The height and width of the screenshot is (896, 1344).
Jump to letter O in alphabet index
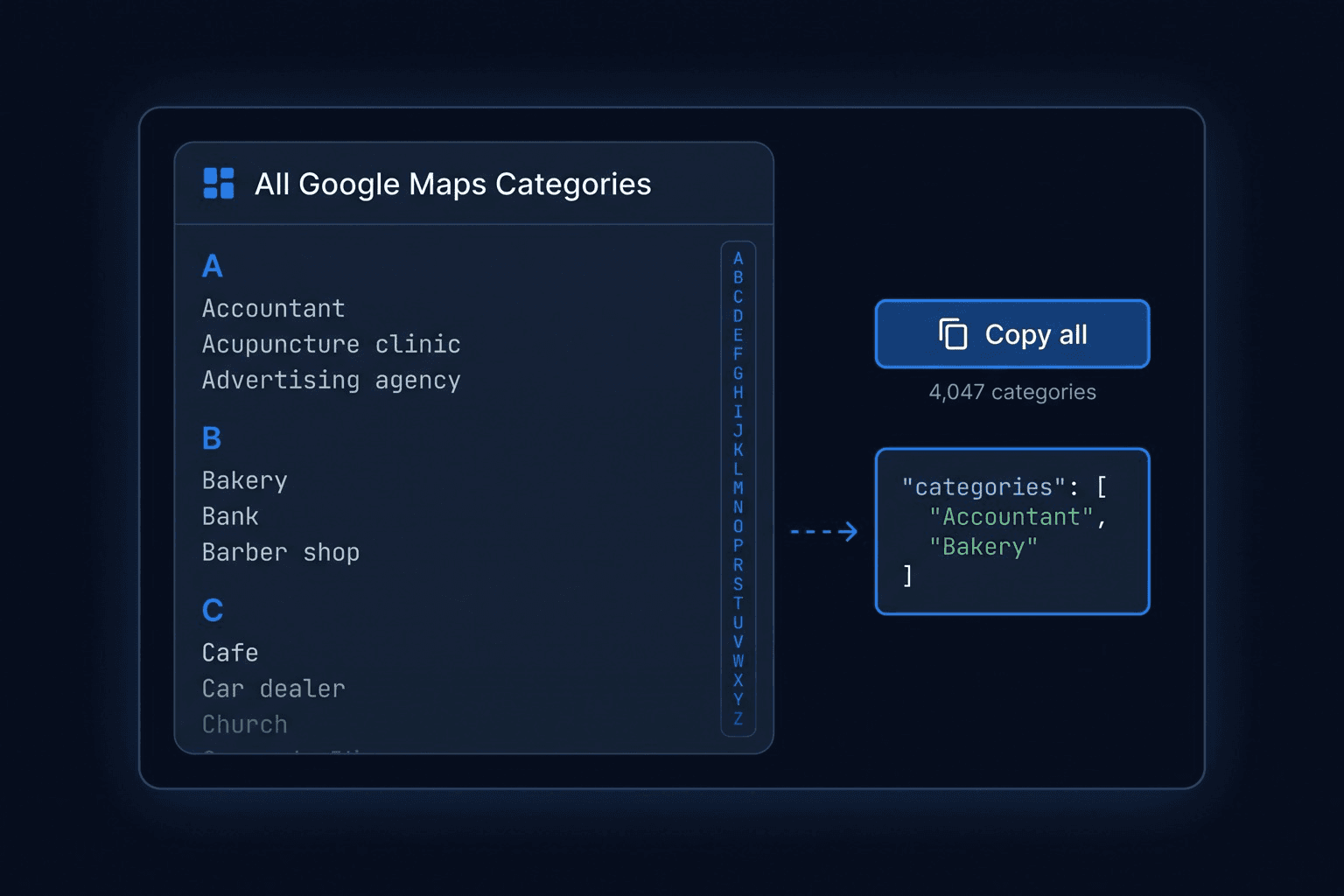[x=738, y=527]
